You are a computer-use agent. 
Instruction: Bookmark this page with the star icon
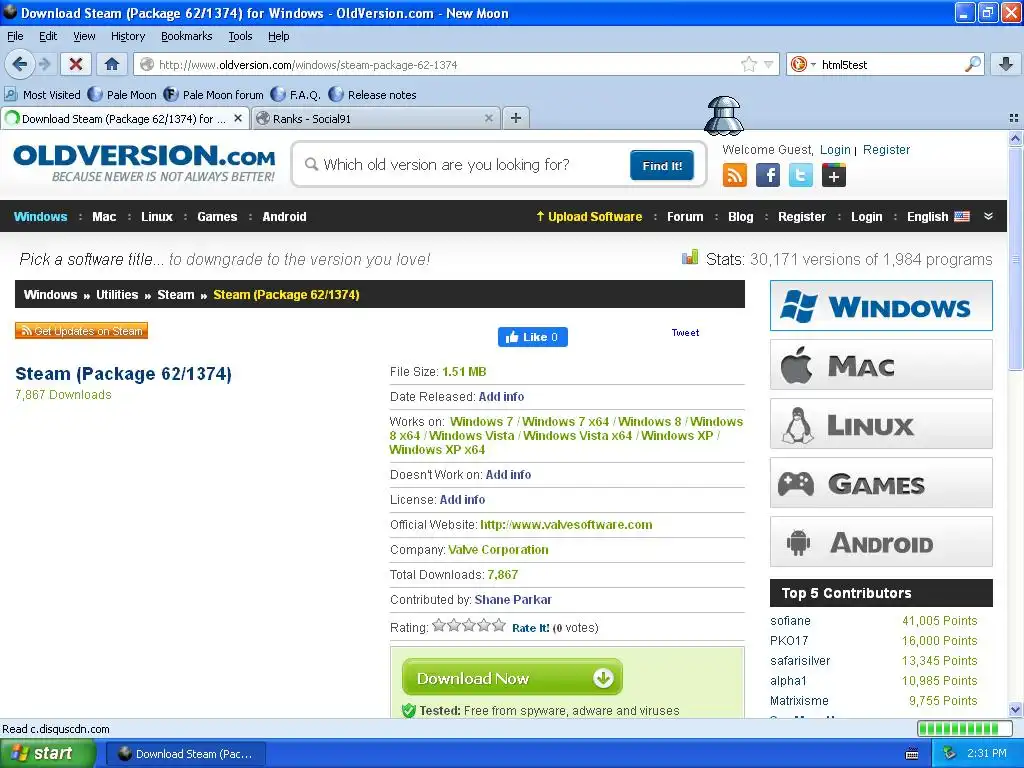tap(748, 64)
